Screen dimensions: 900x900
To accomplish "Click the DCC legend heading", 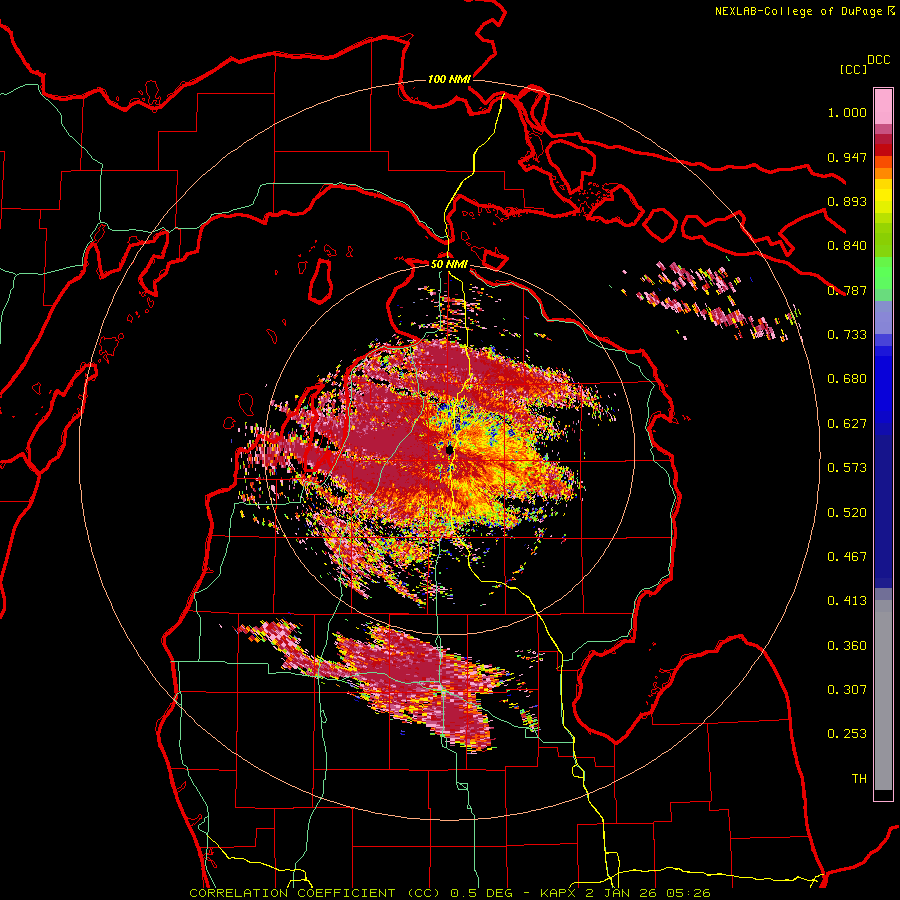I will (x=878, y=60).
